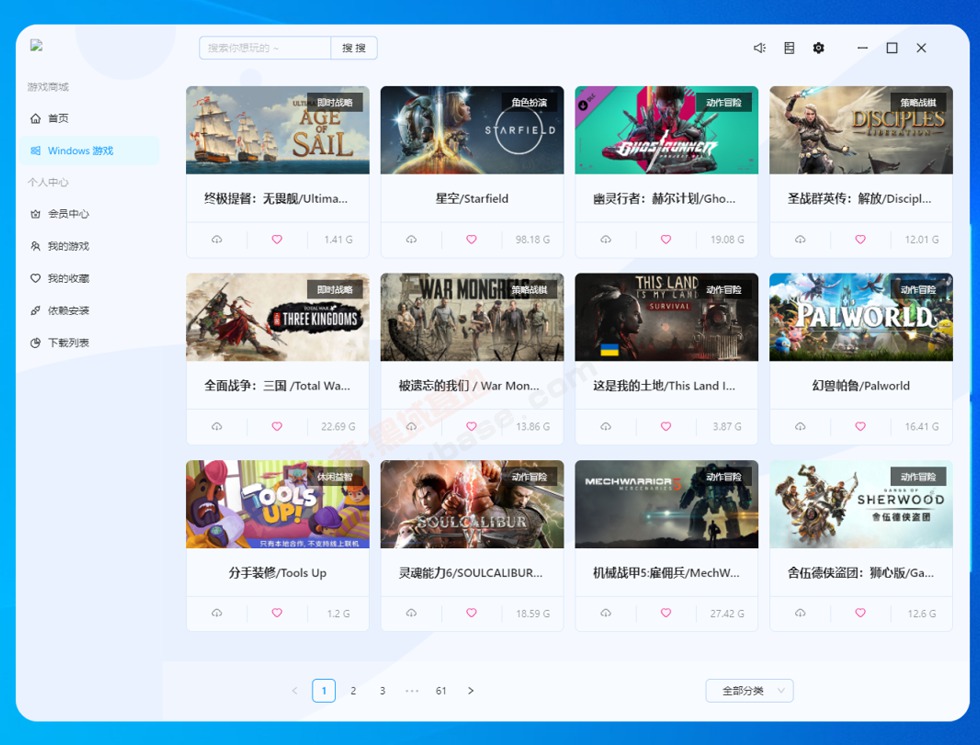Click download icon for Ultimate Age of Sail card
980x745 pixels.
[217, 239]
